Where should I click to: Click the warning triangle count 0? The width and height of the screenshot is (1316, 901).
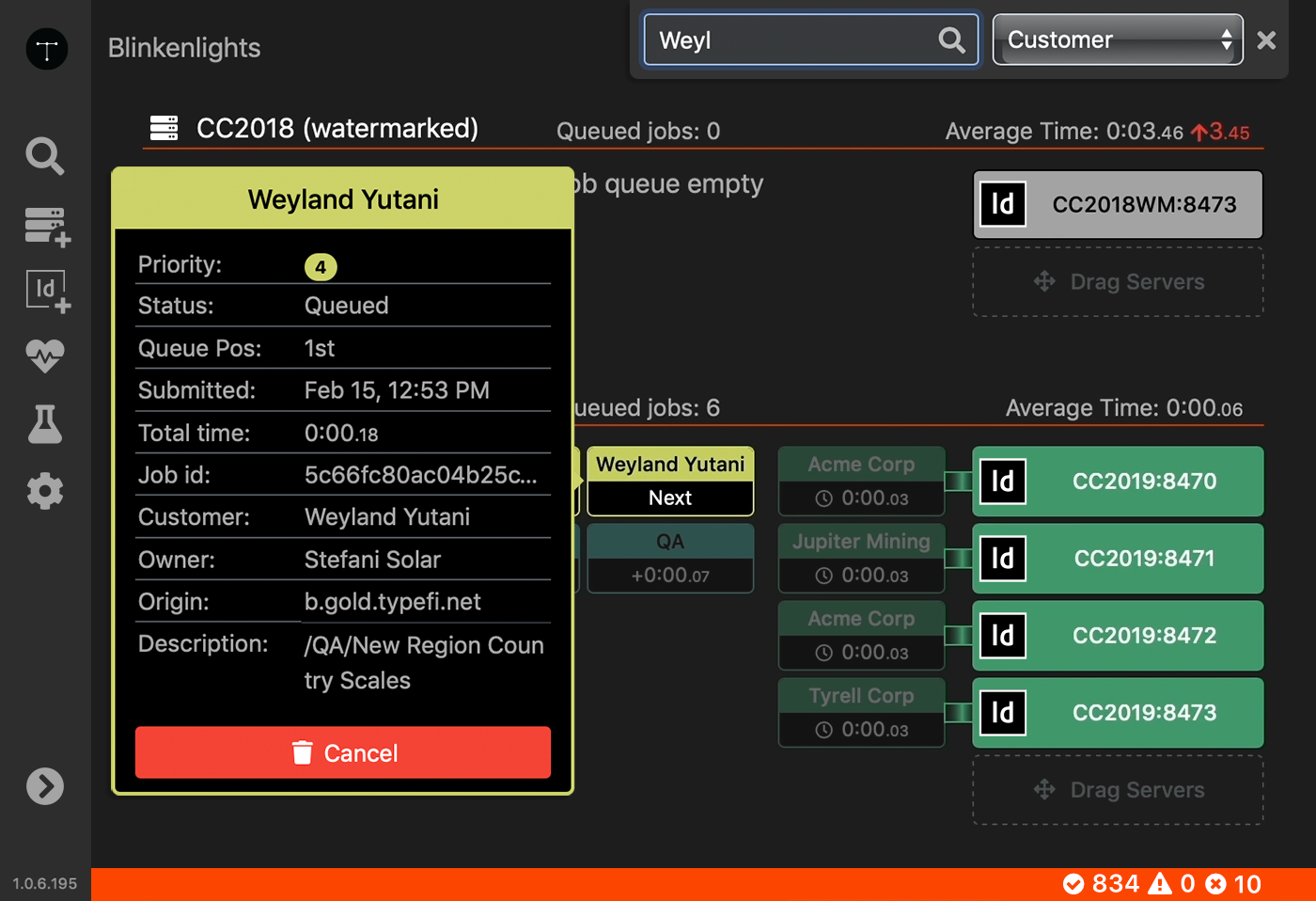tap(1172, 884)
